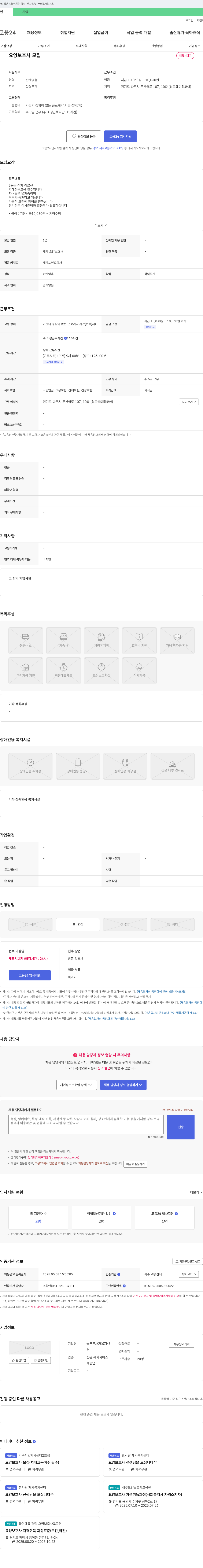Open recommended course 요양보호사 자격취득 과정표준(주간,야간)
This screenshot has height=1568, width=203.
(36, 1530)
